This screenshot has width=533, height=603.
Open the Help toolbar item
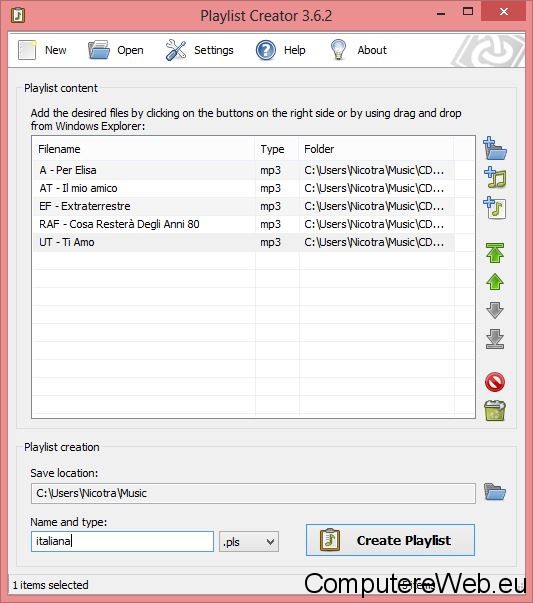(x=281, y=50)
